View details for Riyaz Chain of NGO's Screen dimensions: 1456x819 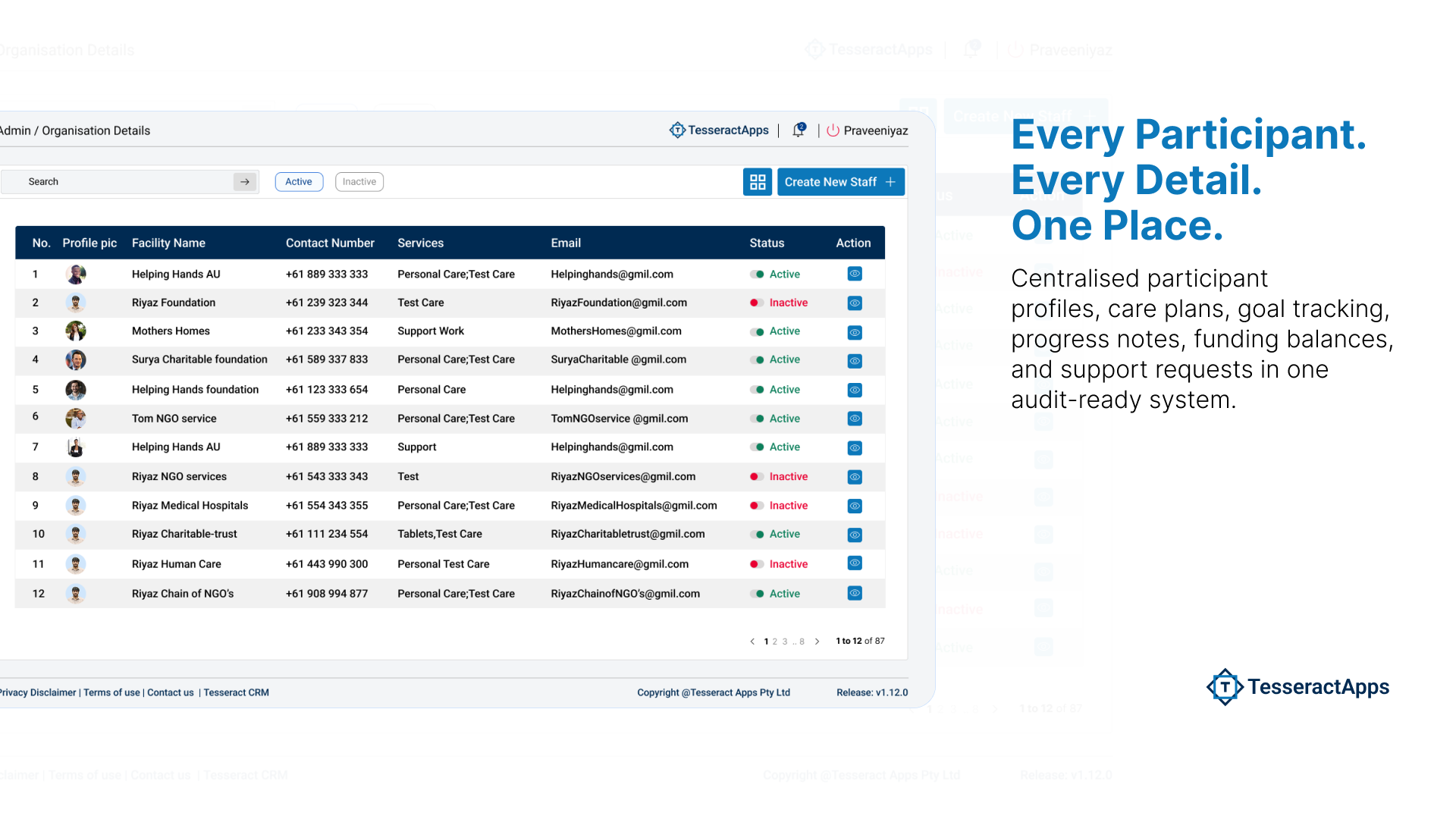[855, 593]
